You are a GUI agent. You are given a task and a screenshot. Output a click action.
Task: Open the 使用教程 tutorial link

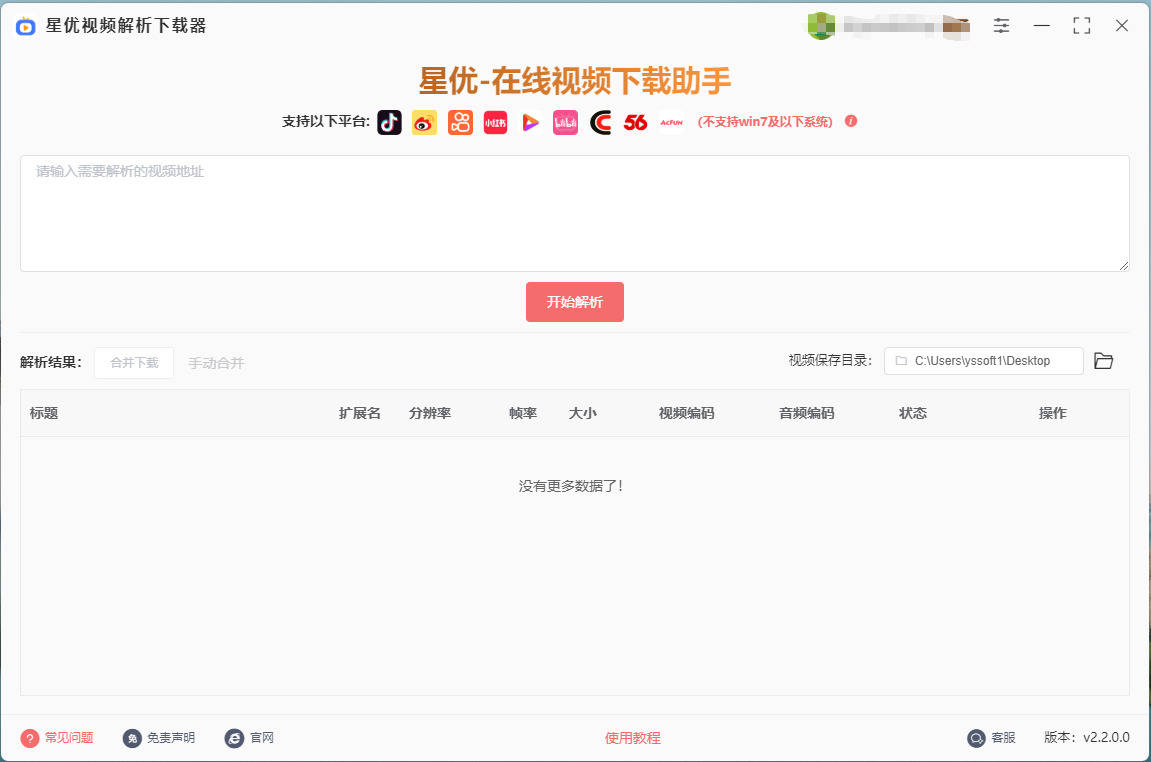632,738
